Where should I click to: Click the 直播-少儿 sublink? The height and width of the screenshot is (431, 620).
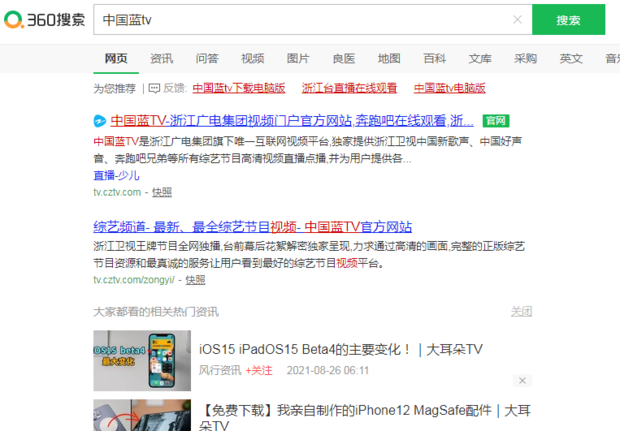[116, 175]
